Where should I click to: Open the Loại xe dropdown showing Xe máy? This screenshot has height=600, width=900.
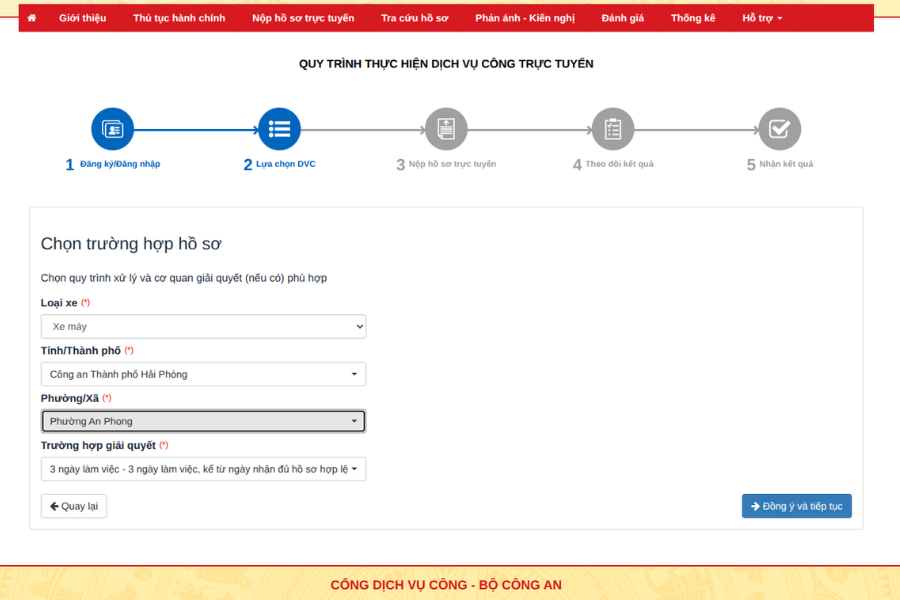tap(203, 327)
